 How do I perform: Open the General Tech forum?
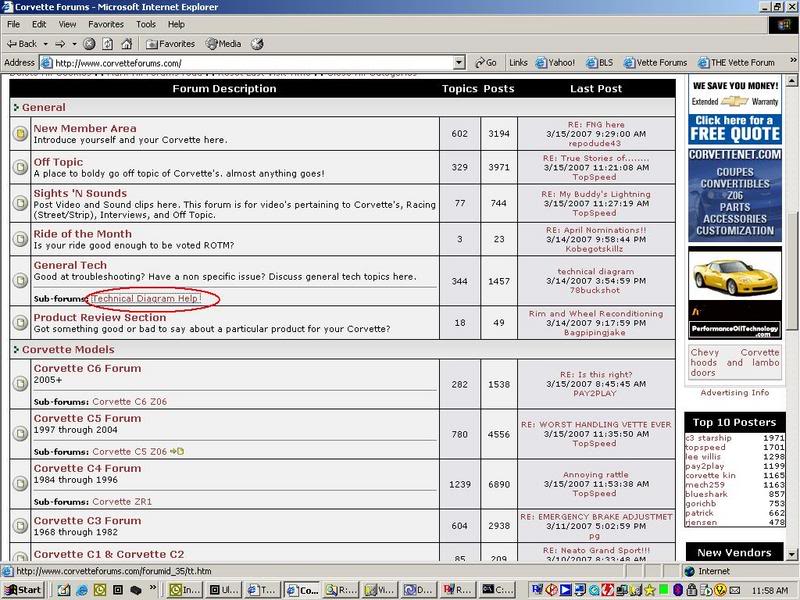(x=70, y=265)
